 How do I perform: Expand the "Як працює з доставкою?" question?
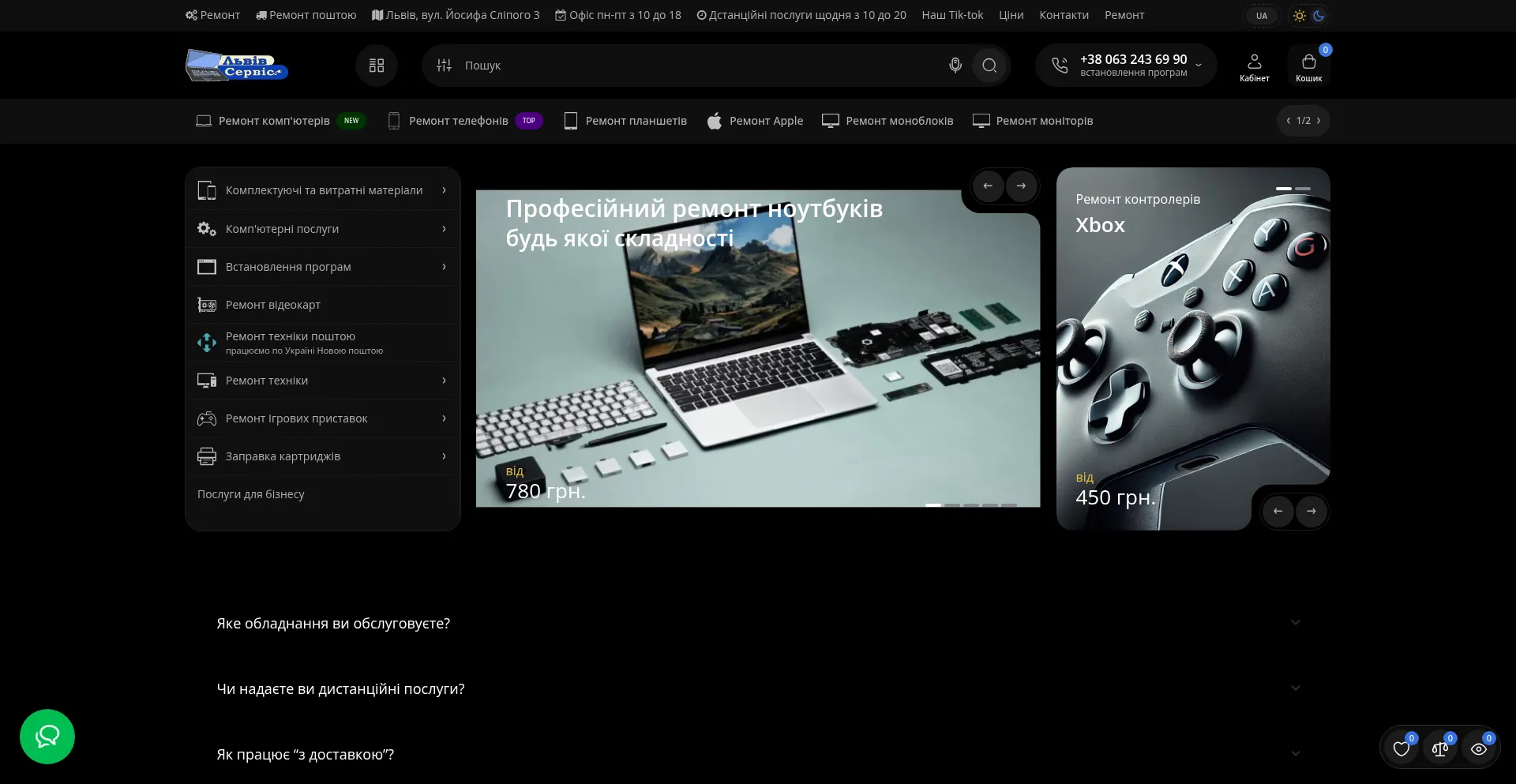758,754
